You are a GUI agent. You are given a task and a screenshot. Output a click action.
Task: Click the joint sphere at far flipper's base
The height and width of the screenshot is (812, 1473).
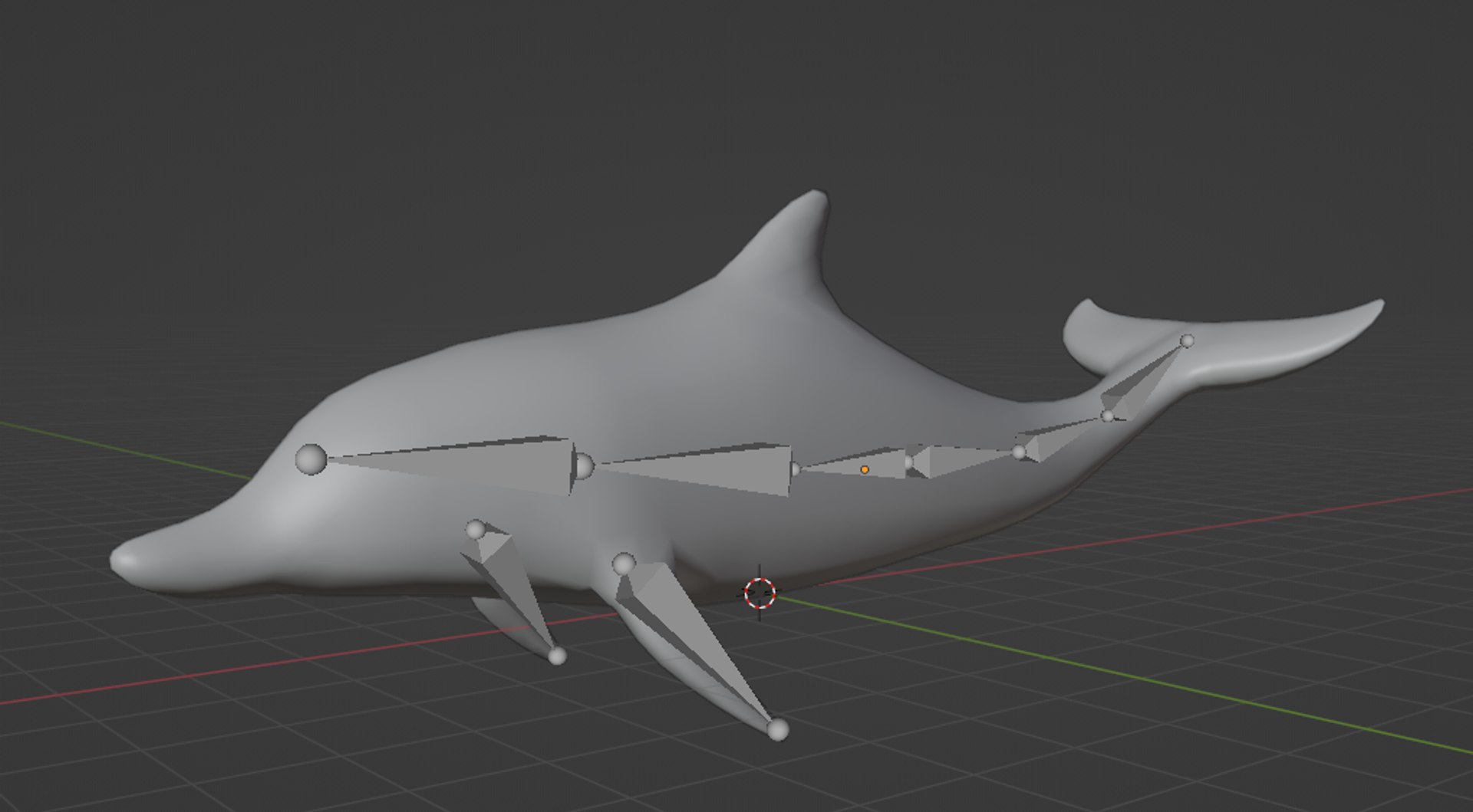(476, 529)
